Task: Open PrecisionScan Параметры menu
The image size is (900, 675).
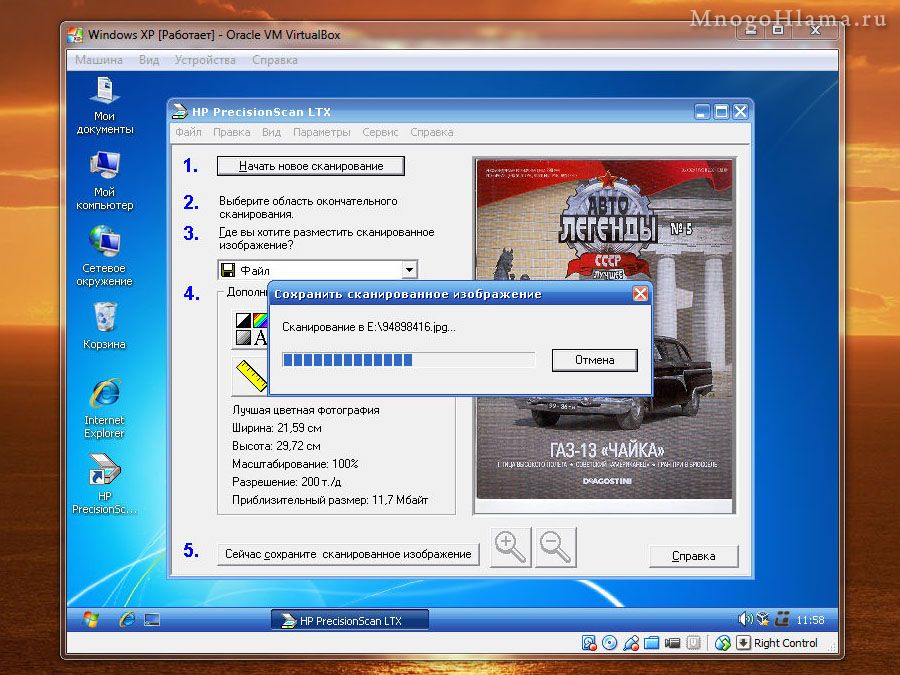Action: coord(321,132)
